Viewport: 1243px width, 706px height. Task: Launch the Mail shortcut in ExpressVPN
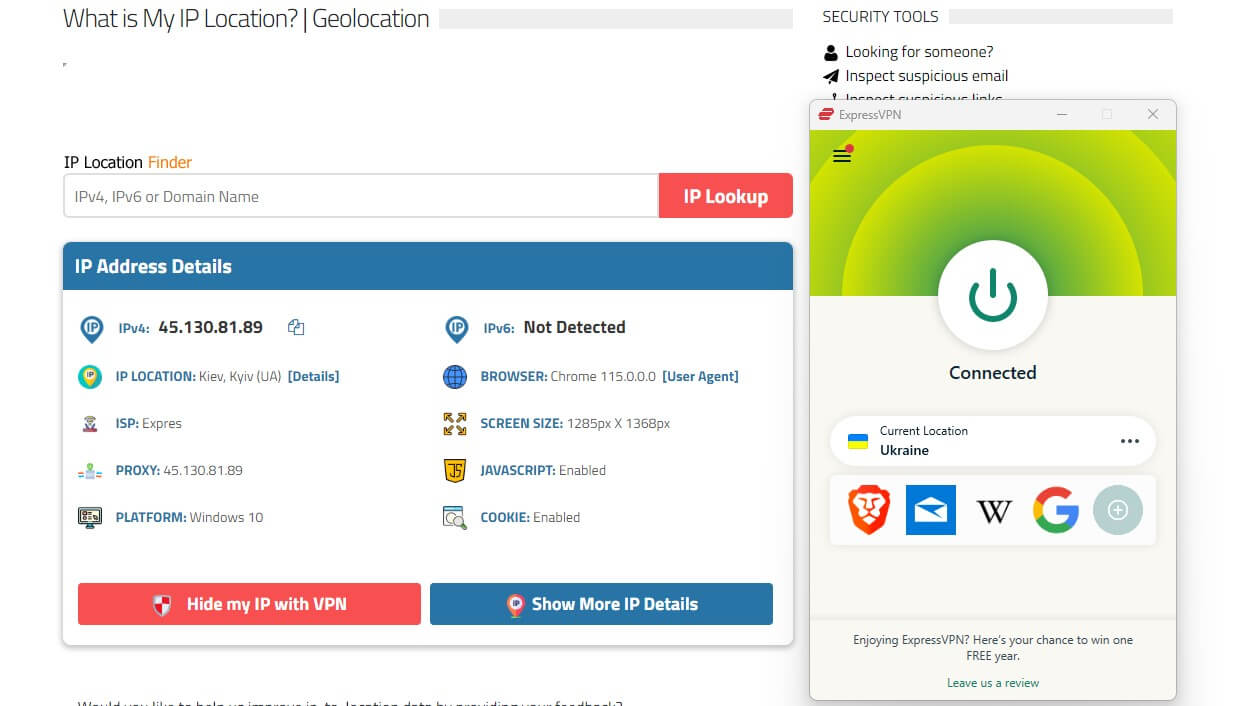(x=931, y=510)
